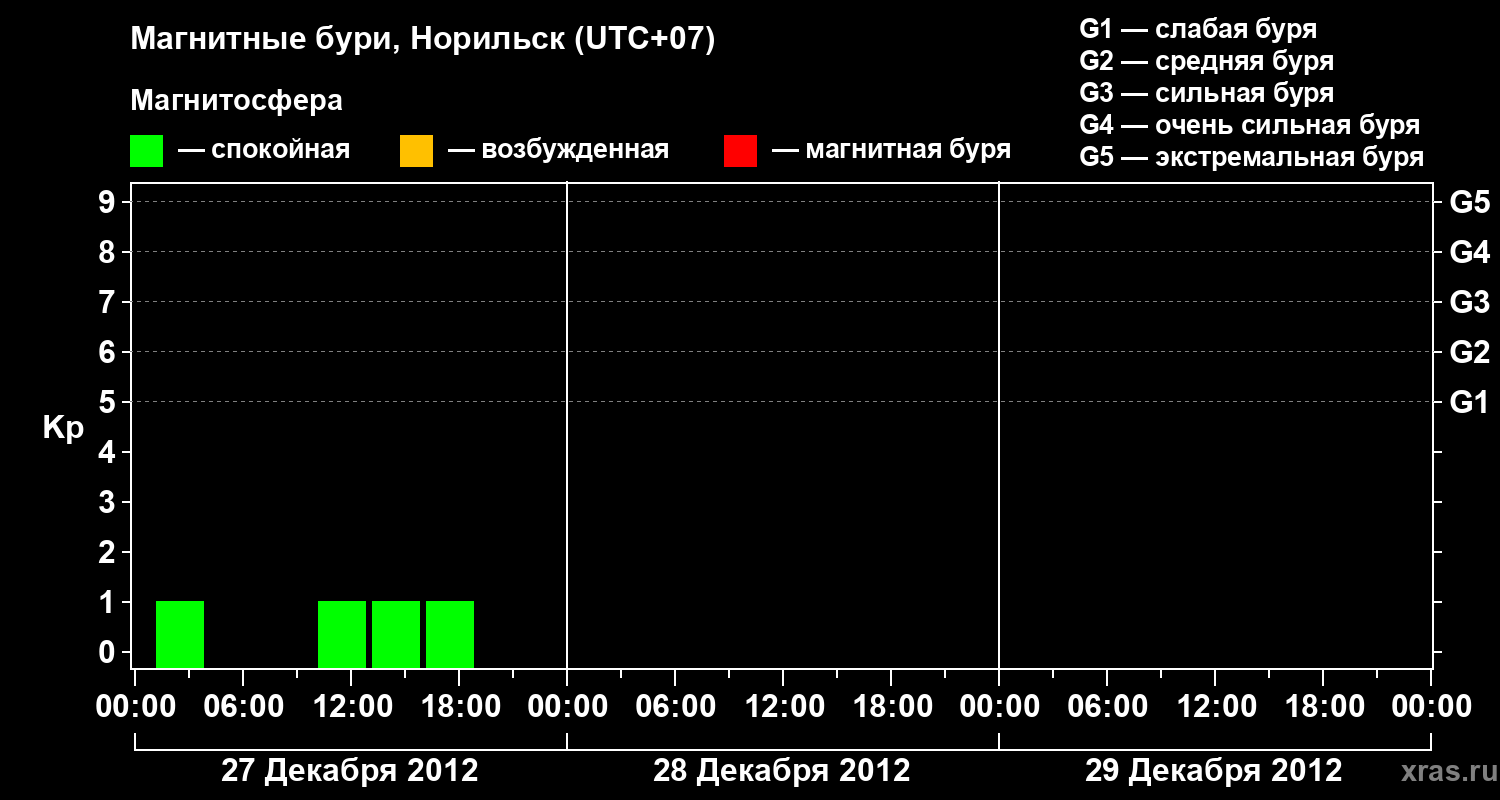Viewport: 1500px width, 800px height.
Task: Click the 'G3 — сильная буря' legend line
Action: [x=1206, y=93]
